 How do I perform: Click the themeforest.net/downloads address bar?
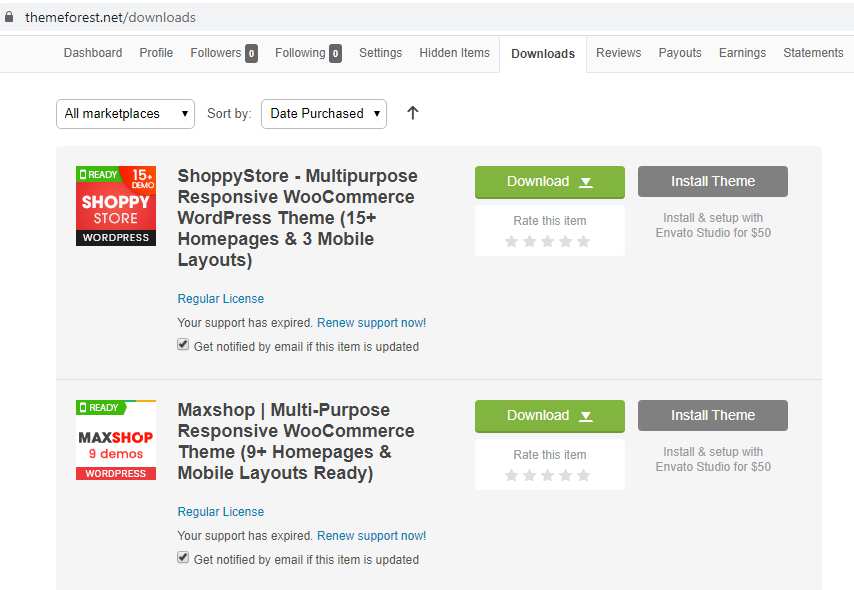point(111,17)
